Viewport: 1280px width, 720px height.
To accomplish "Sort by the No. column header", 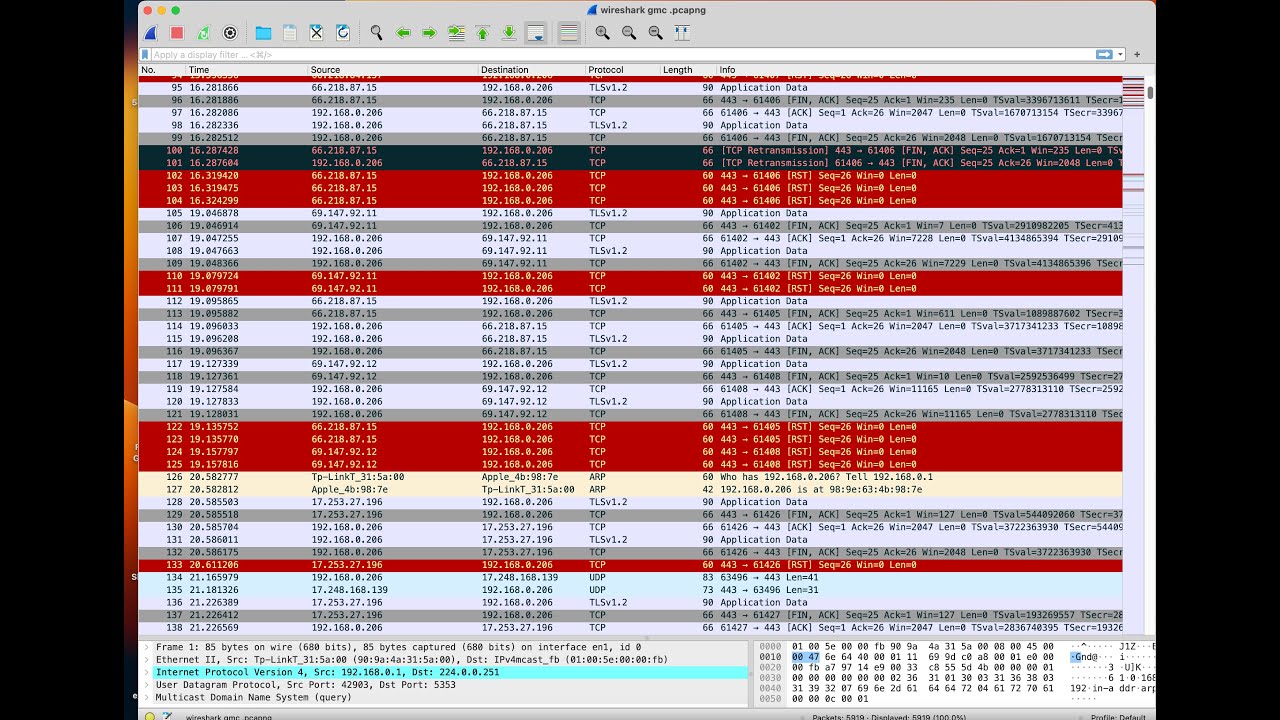I will pyautogui.click(x=162, y=70).
